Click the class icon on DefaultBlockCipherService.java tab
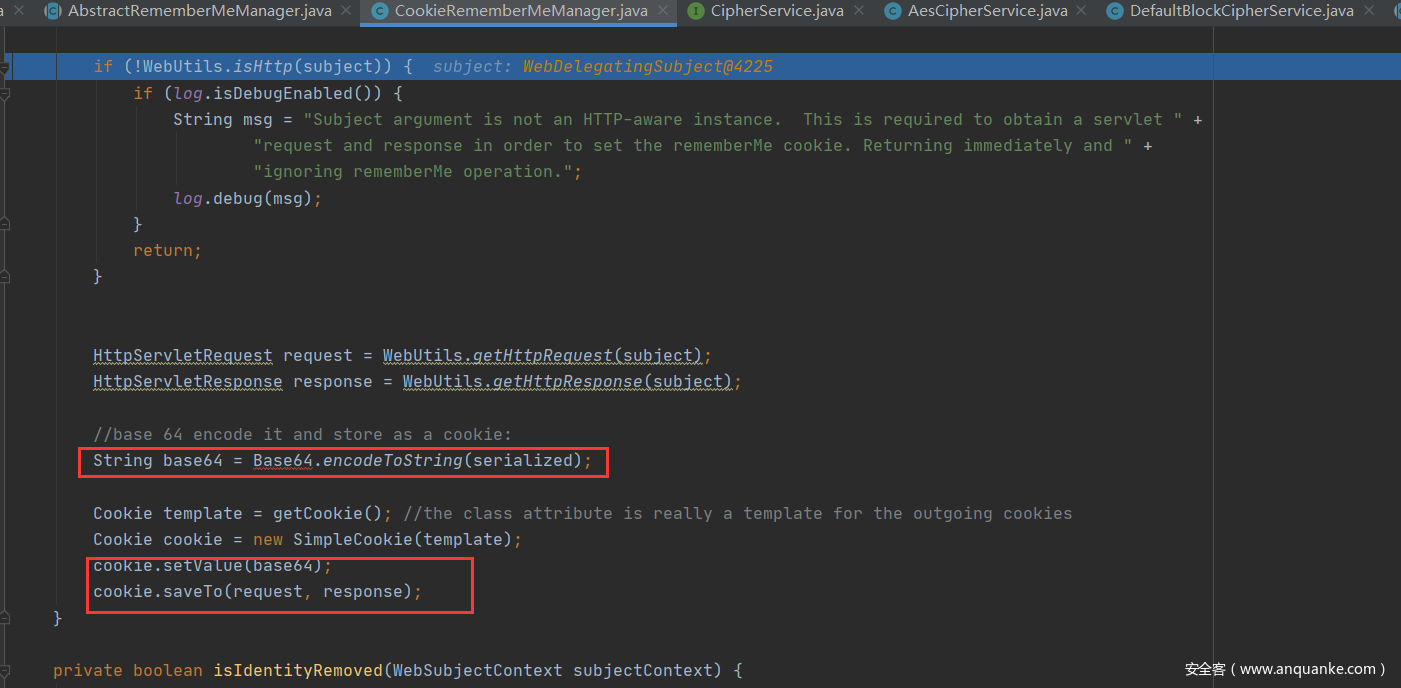Viewport: 1401px width, 688px height. [x=1114, y=11]
